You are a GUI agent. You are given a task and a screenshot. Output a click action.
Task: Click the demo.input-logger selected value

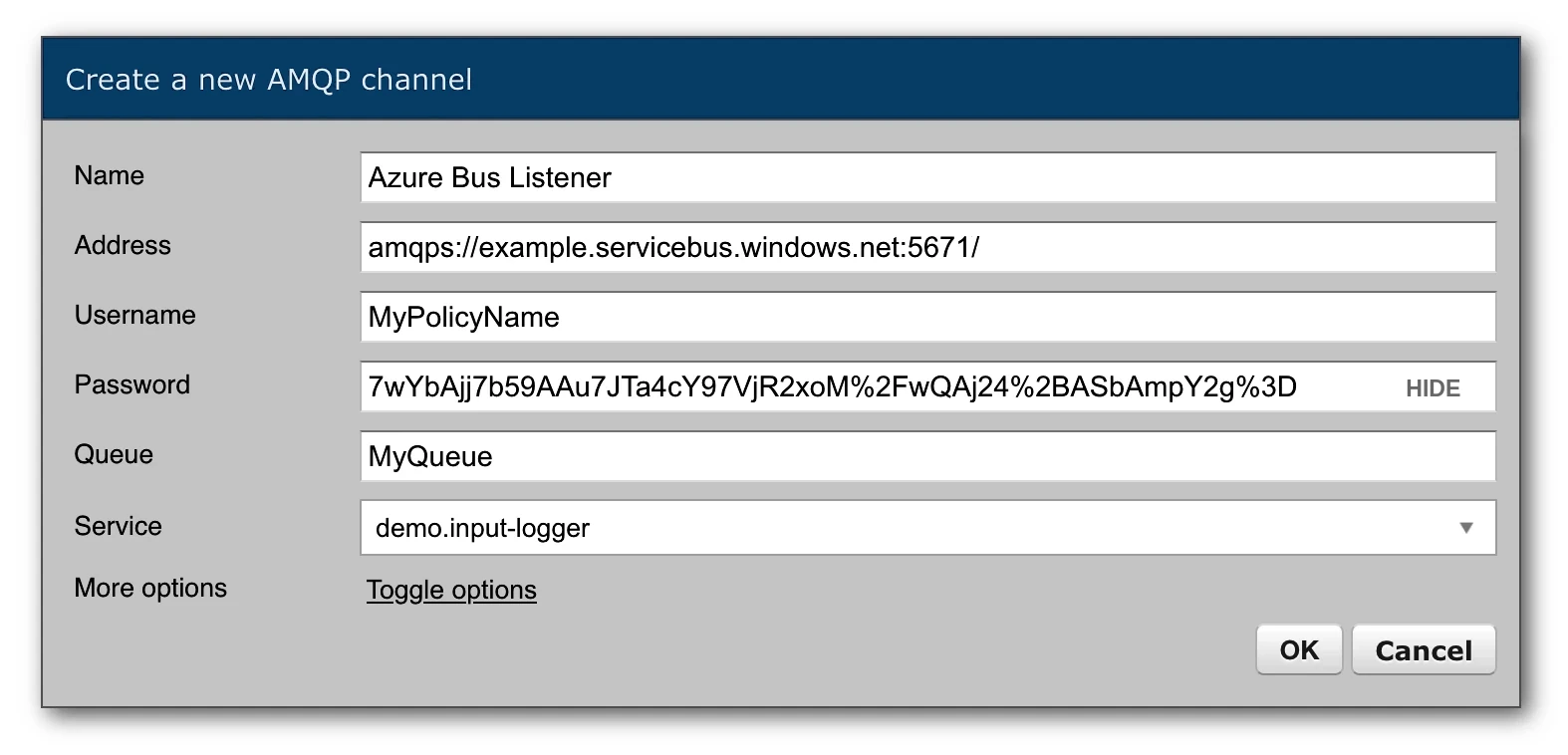point(483,528)
